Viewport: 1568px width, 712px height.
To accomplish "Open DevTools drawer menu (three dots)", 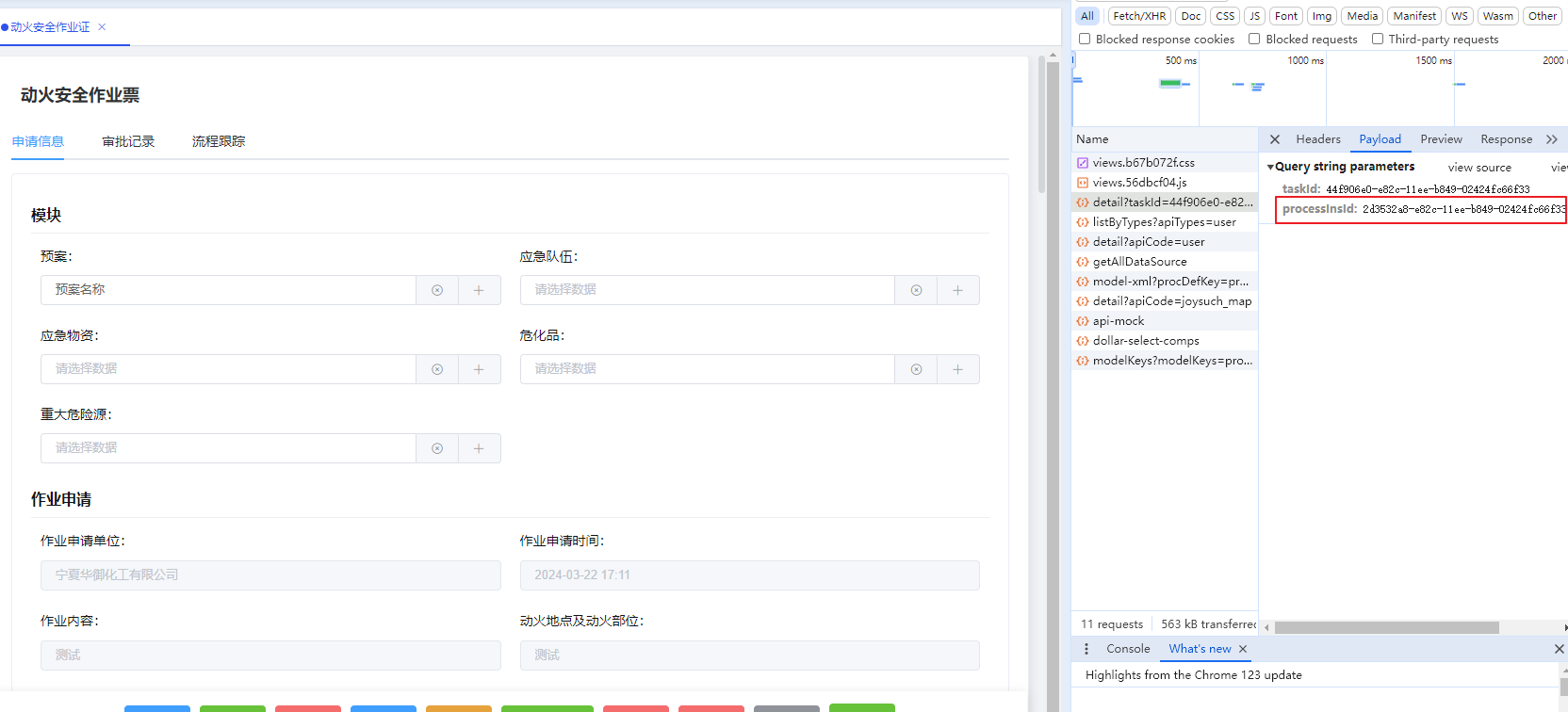I will (1086, 649).
